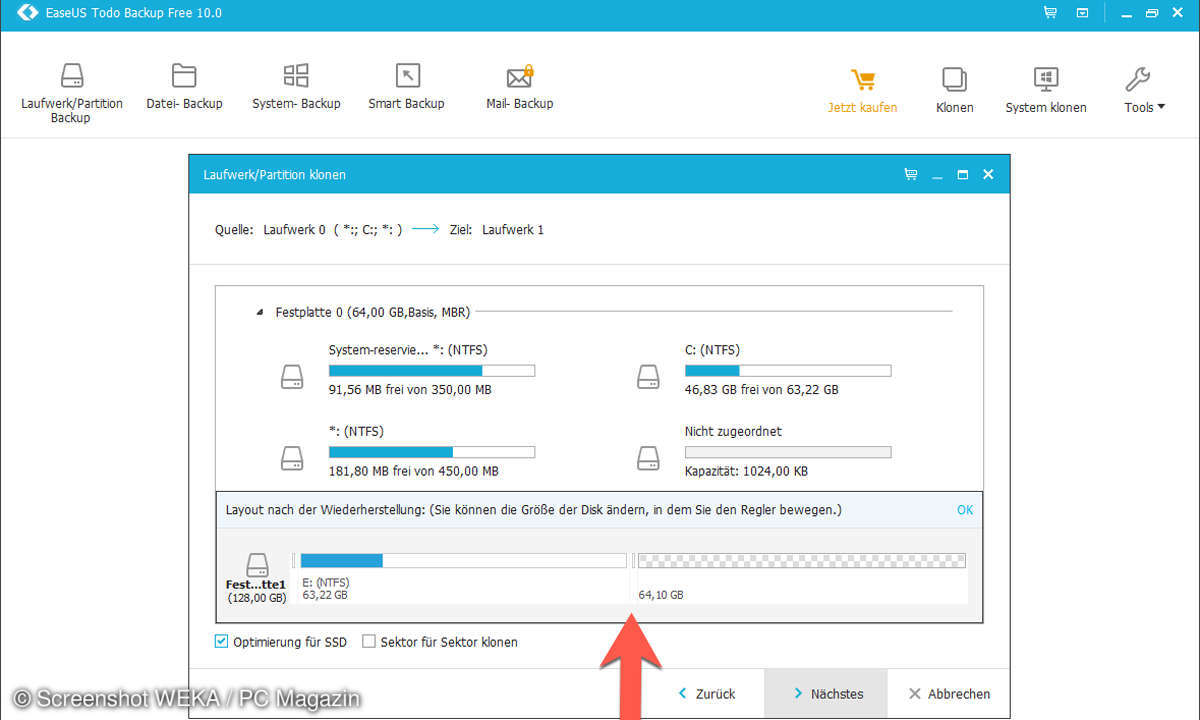Screen dimensions: 1200x720
Task: Click text 46,83 GB frei von 63,22 GB
Action: tap(762, 390)
